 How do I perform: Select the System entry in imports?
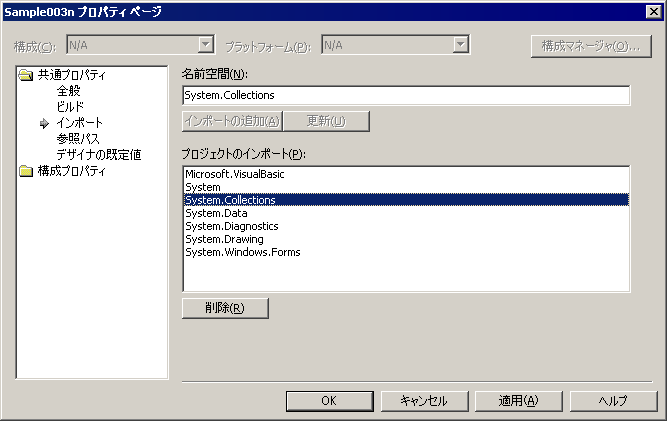click(406, 187)
